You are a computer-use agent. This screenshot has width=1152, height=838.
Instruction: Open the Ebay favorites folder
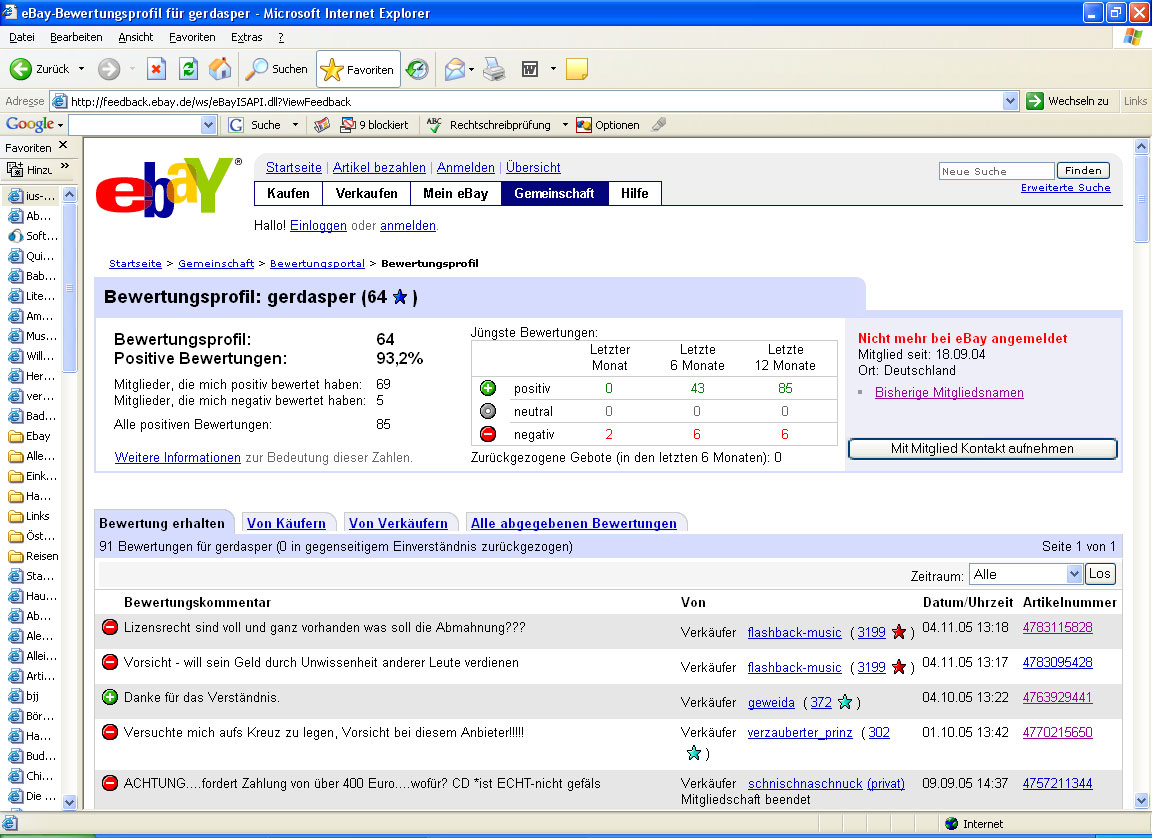(30, 436)
